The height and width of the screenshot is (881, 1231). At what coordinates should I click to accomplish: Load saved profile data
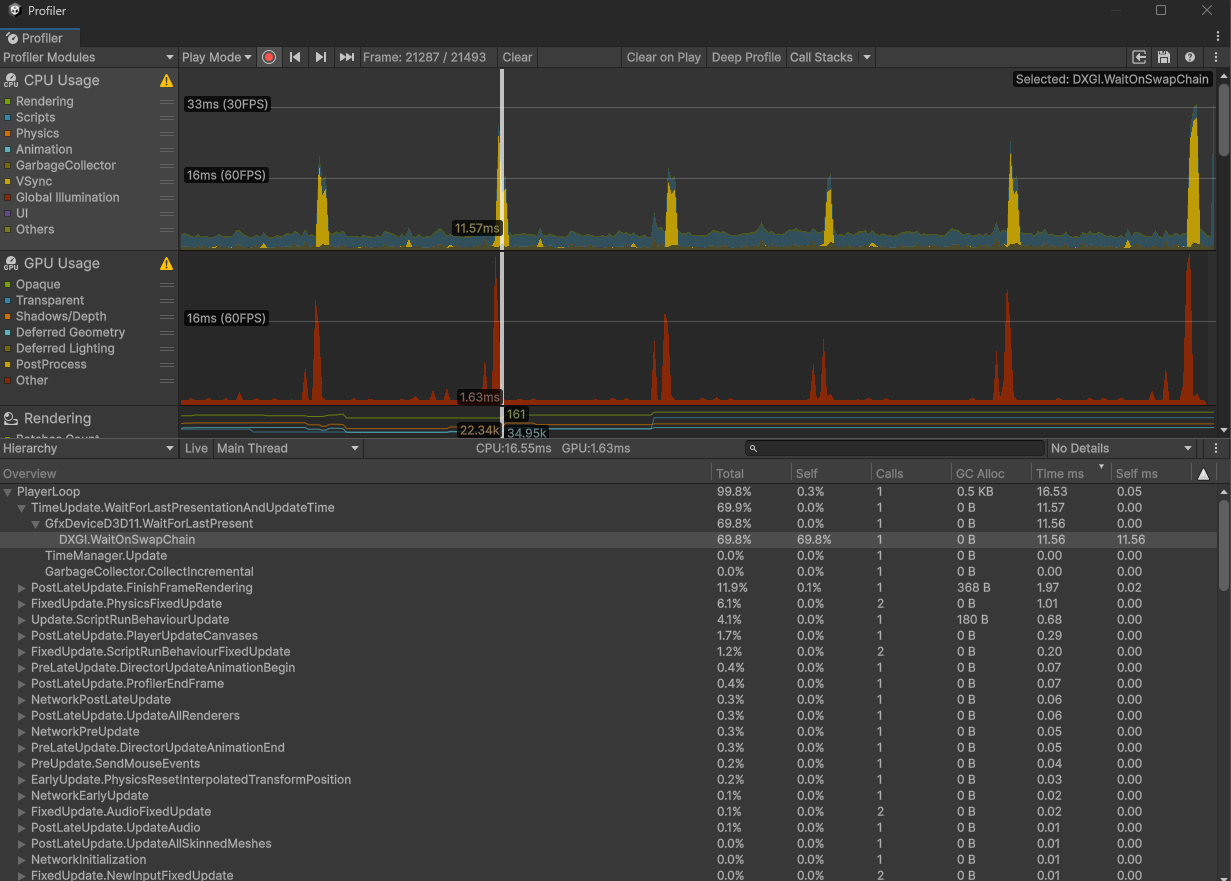click(1139, 57)
